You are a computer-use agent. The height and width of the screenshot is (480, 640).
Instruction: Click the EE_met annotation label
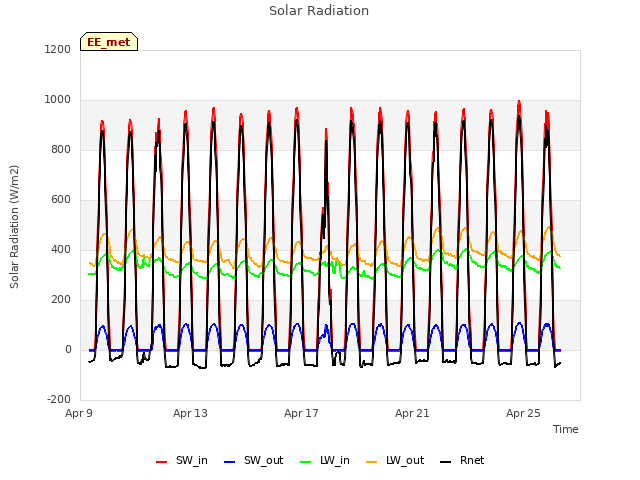tap(109, 42)
